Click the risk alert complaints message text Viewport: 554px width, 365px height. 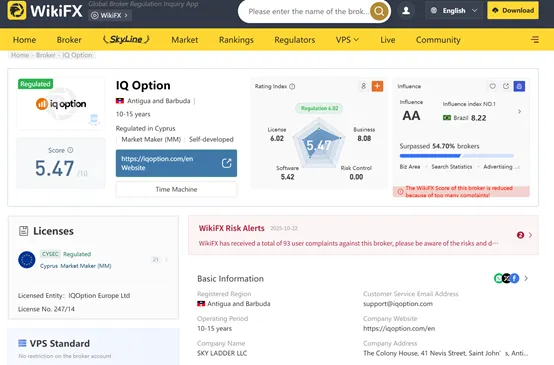(348, 243)
